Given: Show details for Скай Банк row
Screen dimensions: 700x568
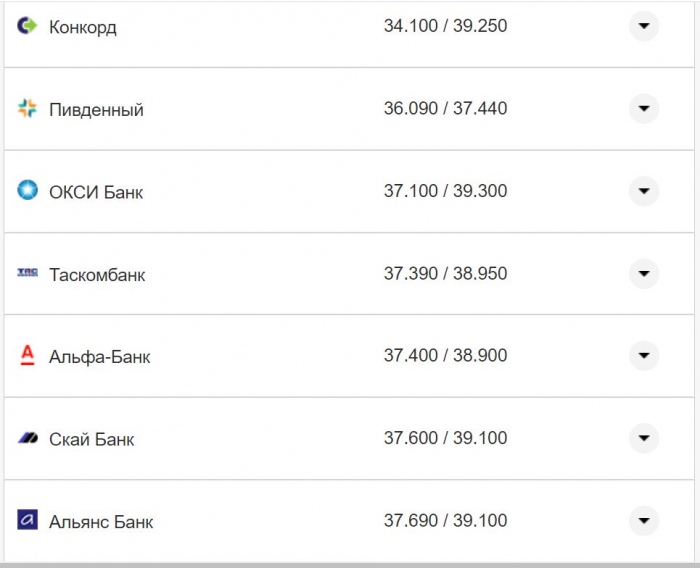Looking at the screenshot, I should [x=644, y=437].
